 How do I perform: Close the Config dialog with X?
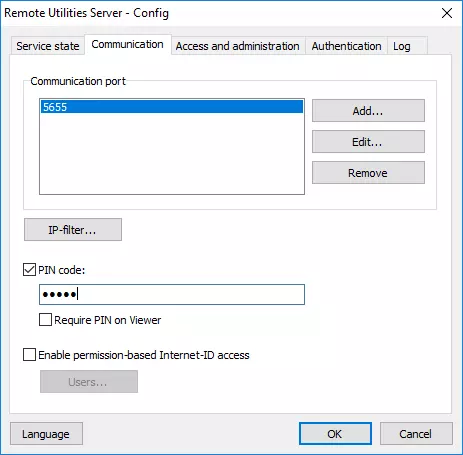point(447,13)
